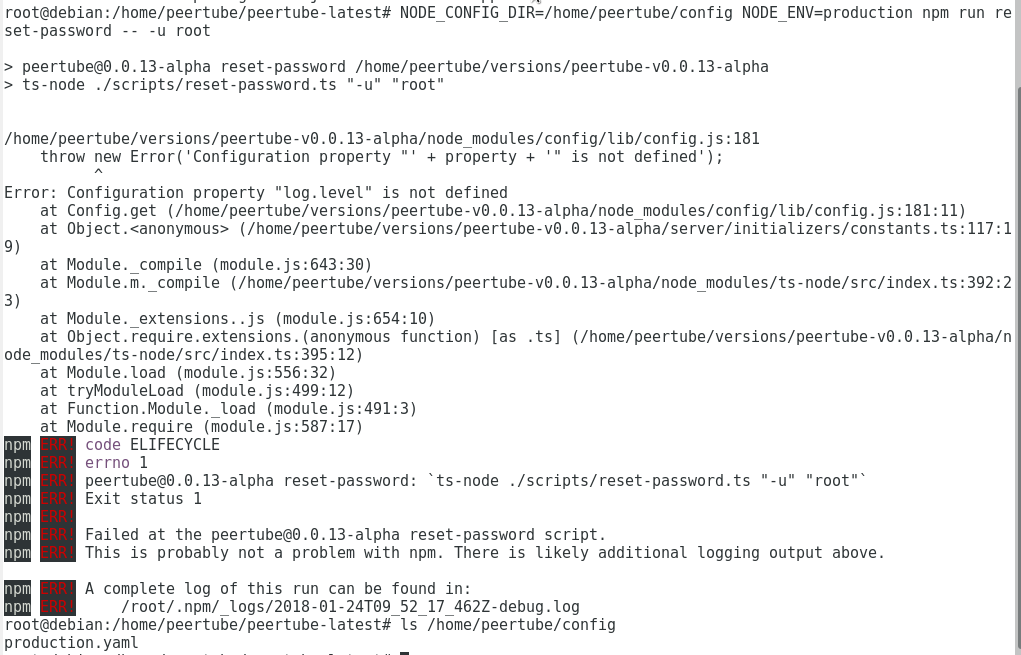Click the config.js:181 file path line
The height and width of the screenshot is (655, 1021).
(x=382, y=139)
